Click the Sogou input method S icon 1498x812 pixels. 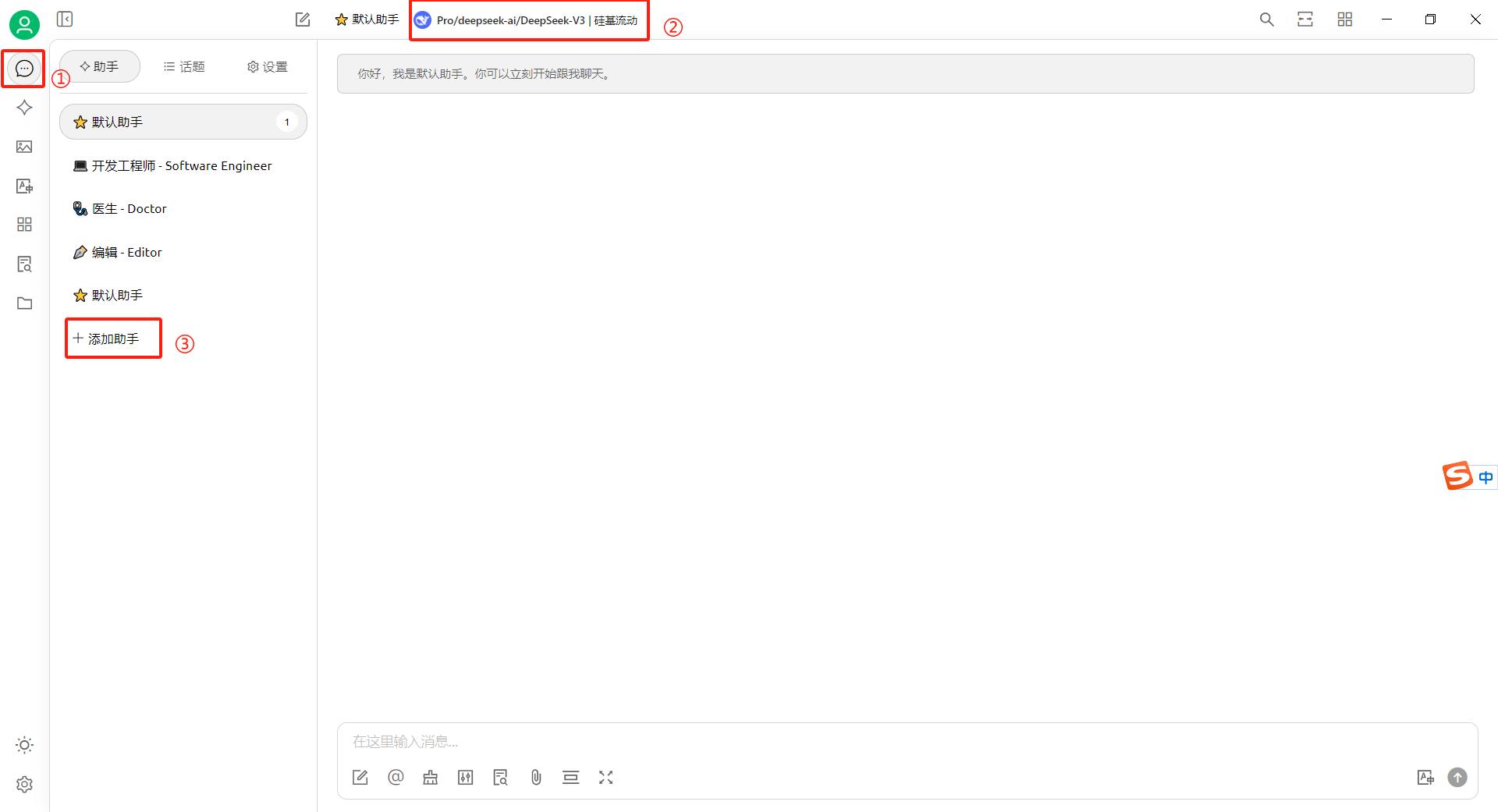[x=1457, y=475]
